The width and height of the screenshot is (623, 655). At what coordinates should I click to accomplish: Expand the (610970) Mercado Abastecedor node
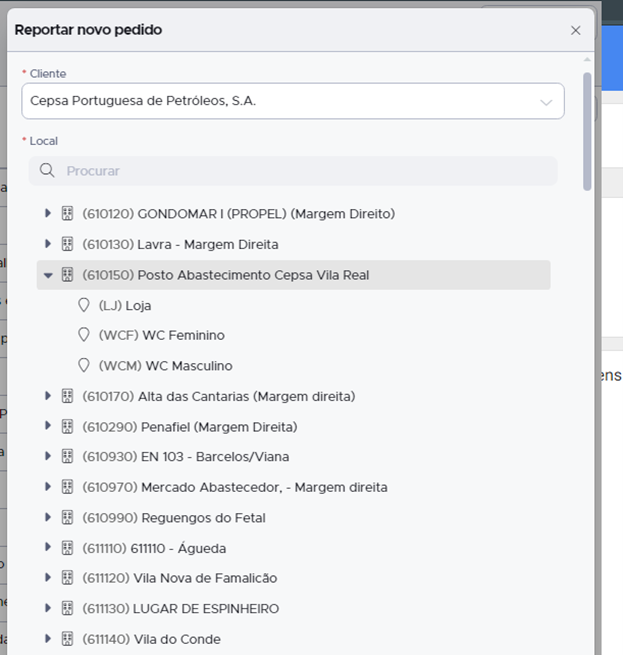[48, 486]
